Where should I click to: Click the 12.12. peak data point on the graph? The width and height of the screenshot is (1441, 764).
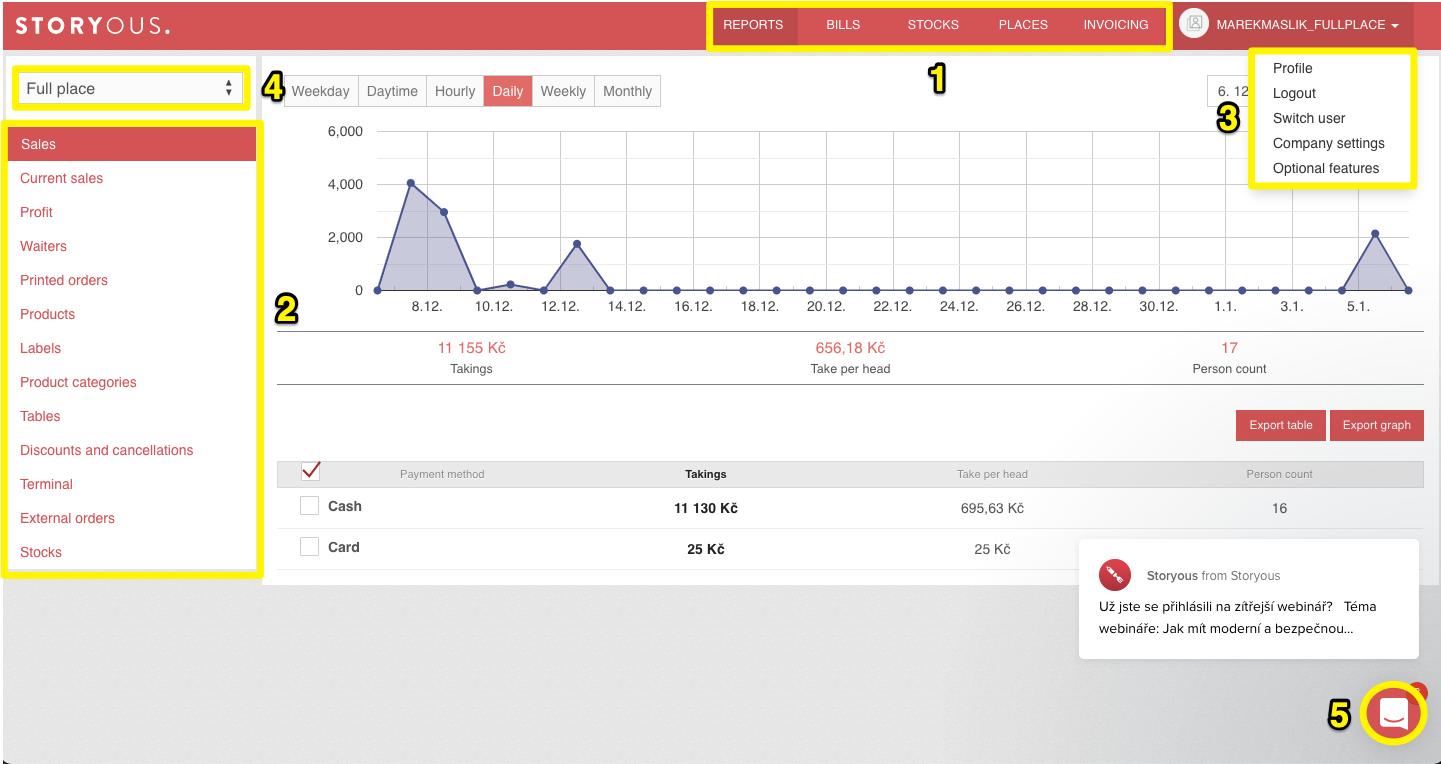coord(577,244)
